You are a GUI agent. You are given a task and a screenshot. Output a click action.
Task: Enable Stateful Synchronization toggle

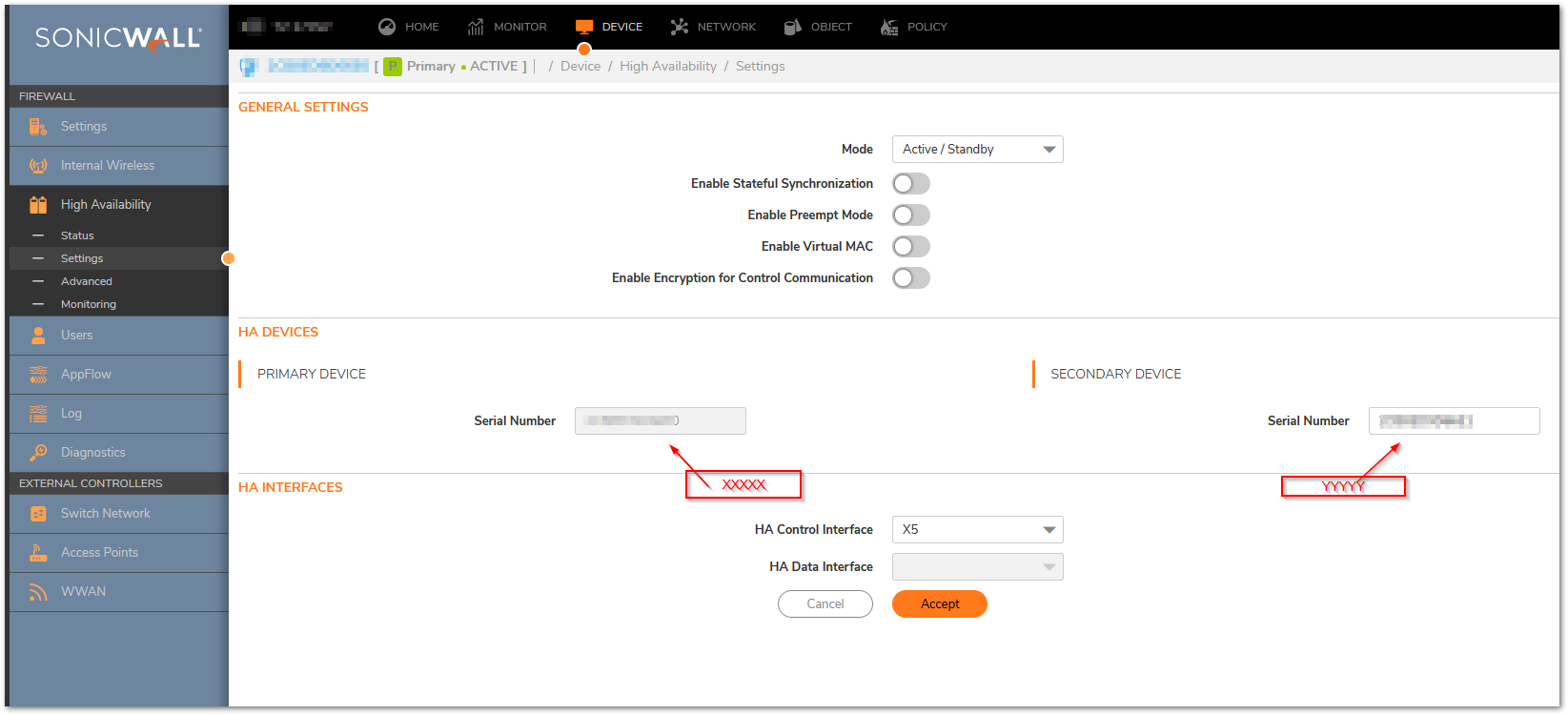tap(910, 184)
